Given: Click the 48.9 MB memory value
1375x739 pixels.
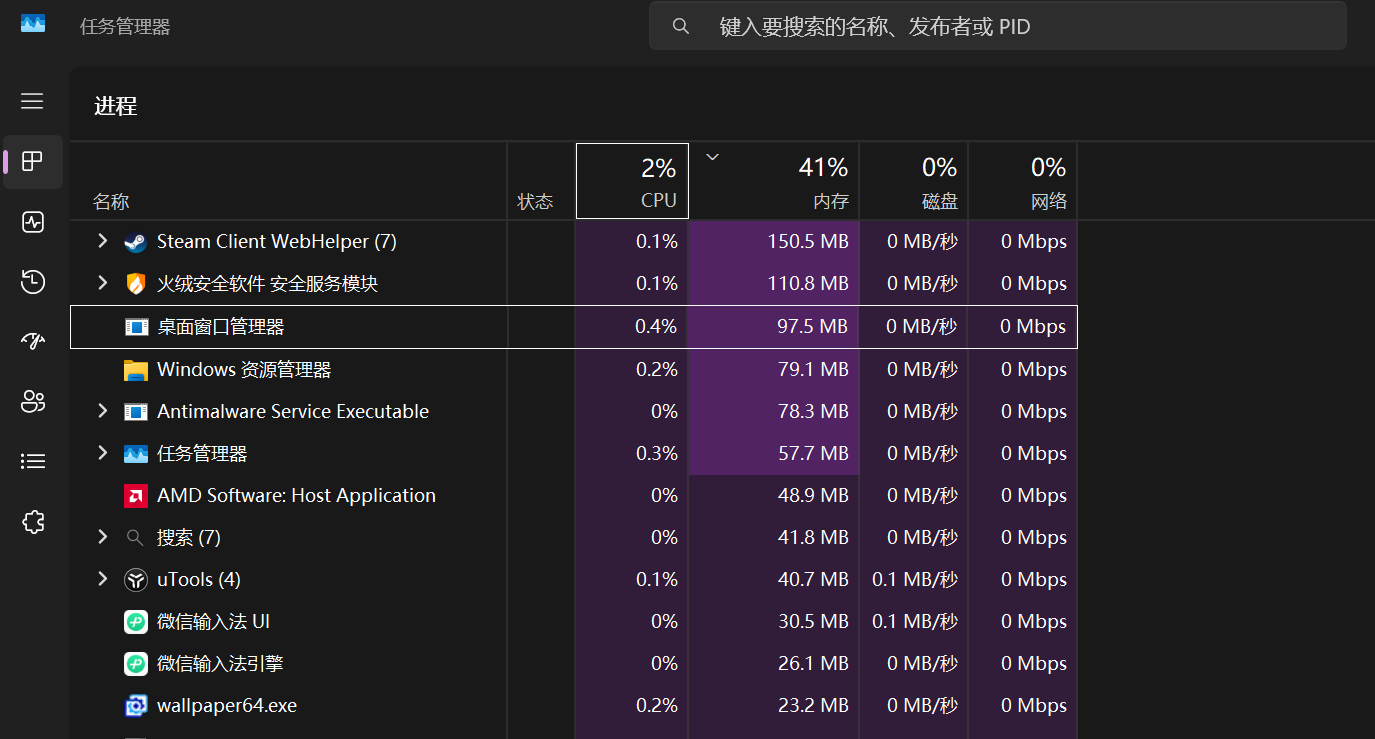Looking at the screenshot, I should tap(813, 496).
